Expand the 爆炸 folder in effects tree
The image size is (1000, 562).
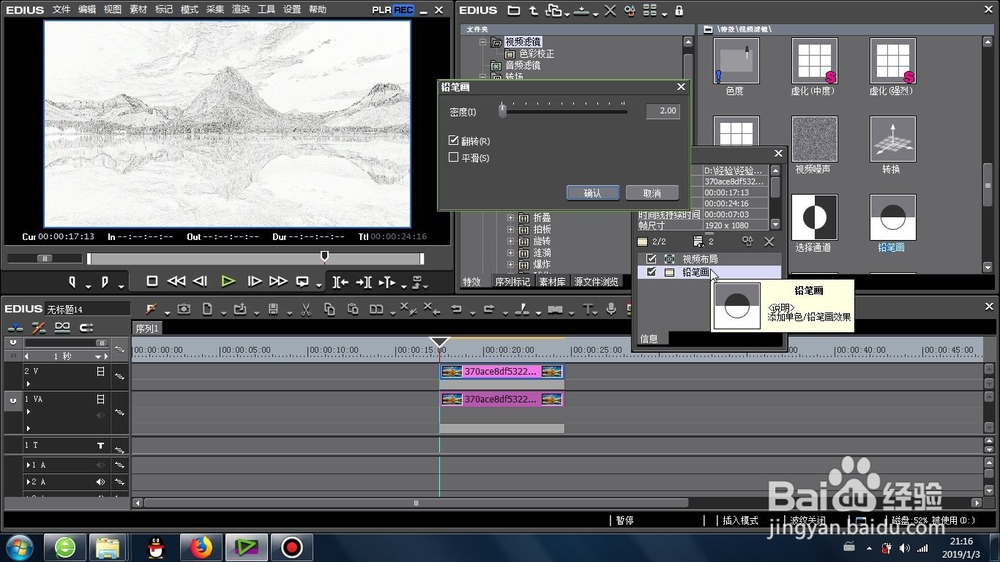(510, 264)
